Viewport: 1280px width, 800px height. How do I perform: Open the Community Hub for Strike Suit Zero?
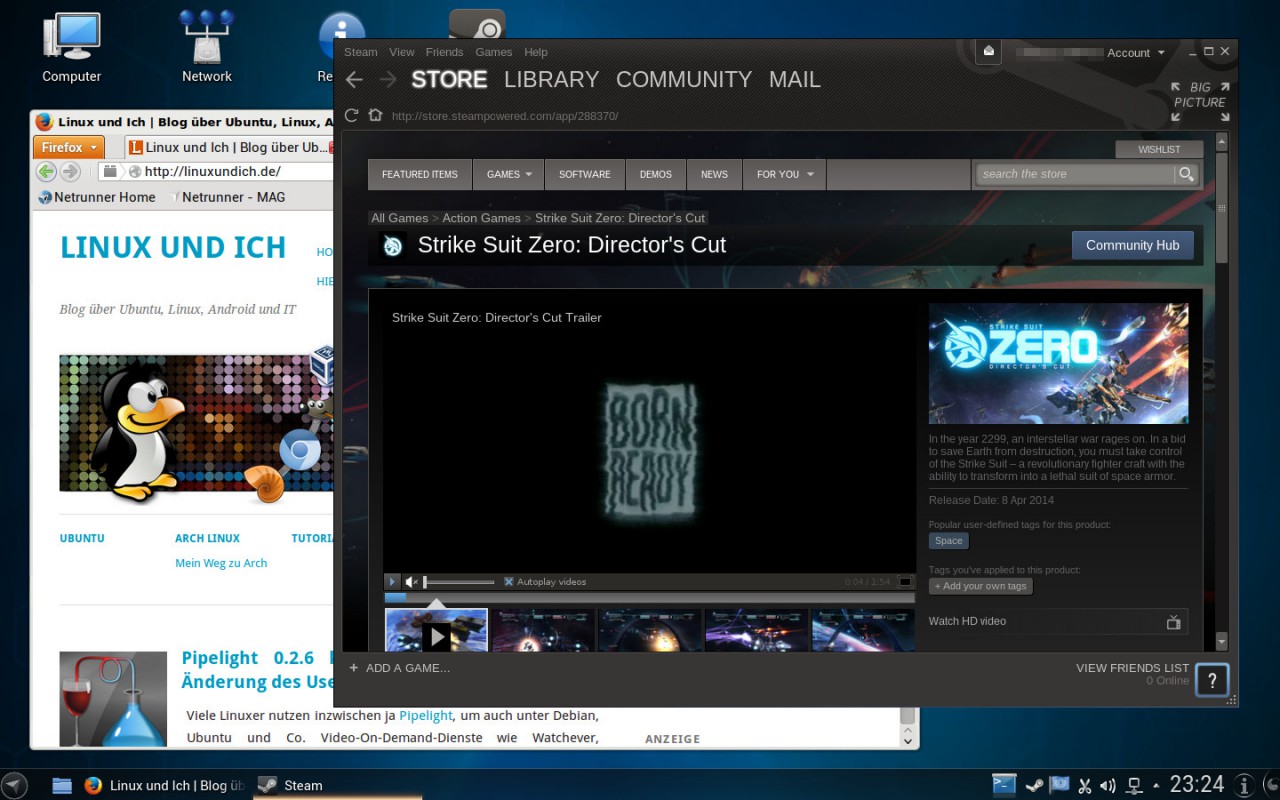coord(1133,244)
